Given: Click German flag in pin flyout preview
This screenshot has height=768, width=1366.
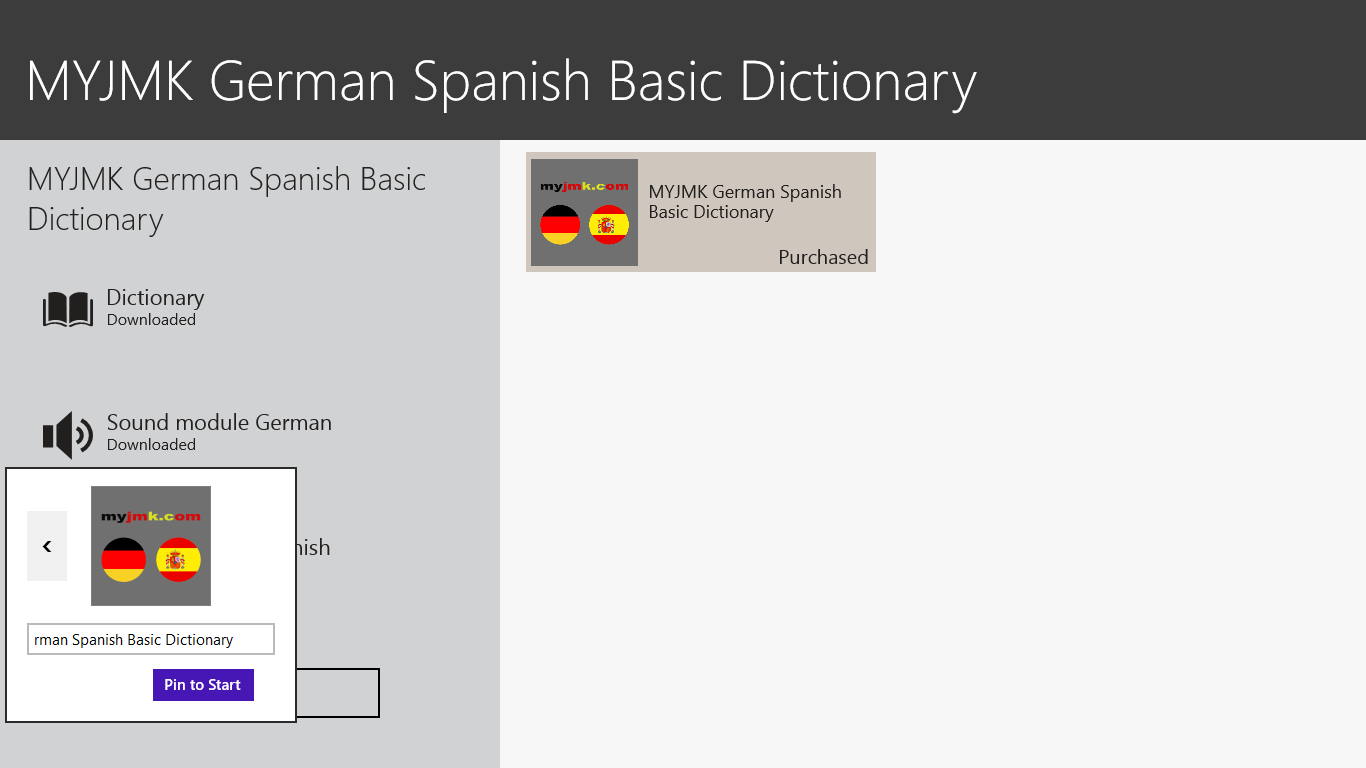Looking at the screenshot, I should pos(124,560).
